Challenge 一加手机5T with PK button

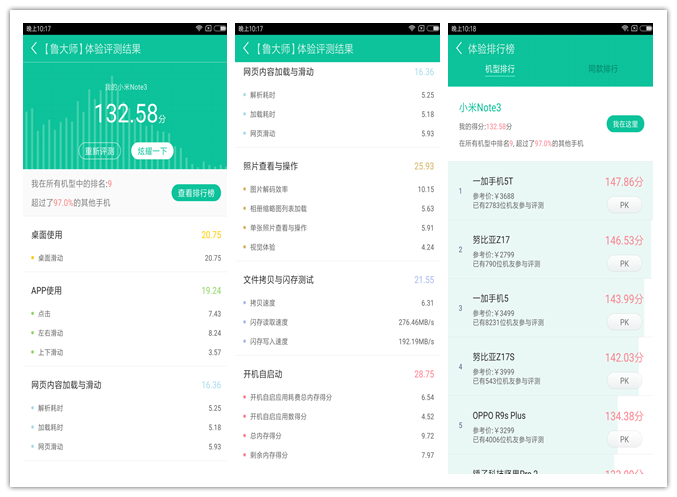624,205
